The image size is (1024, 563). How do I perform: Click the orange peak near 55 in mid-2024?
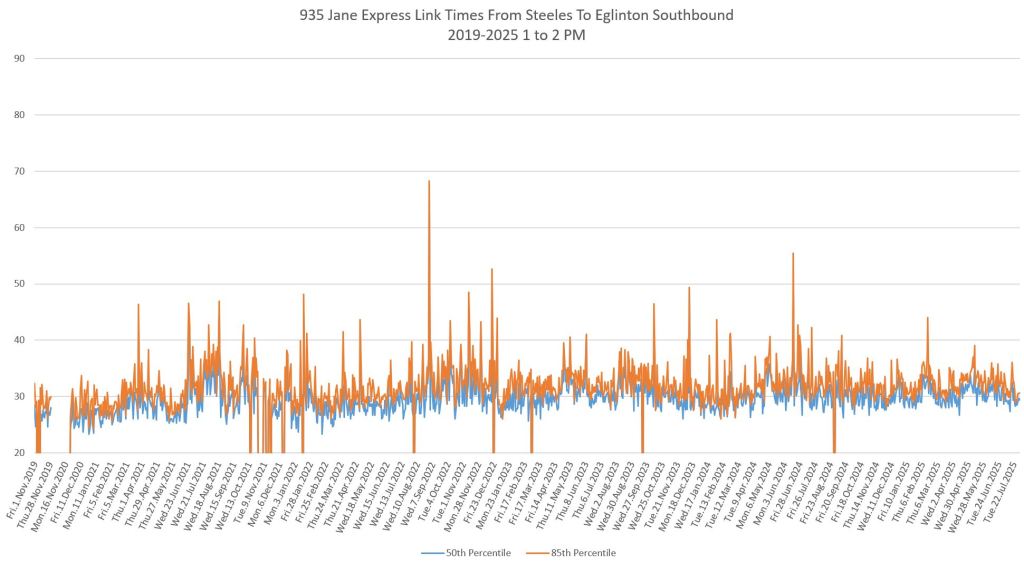(793, 254)
